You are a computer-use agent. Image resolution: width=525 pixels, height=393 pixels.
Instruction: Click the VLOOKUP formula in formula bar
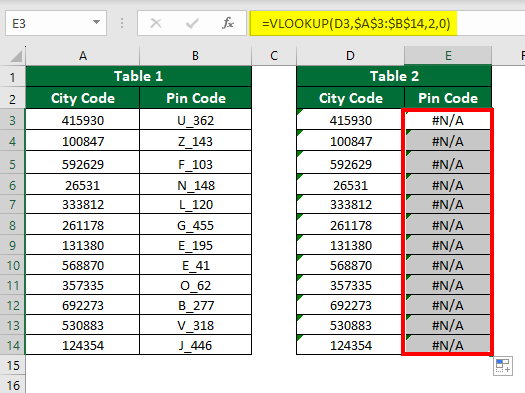tap(356, 23)
